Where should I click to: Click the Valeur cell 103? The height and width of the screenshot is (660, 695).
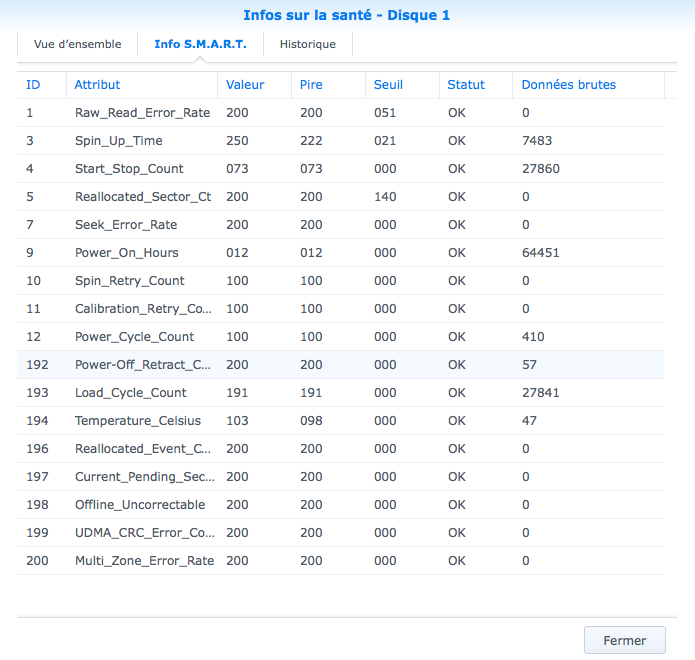coord(237,420)
